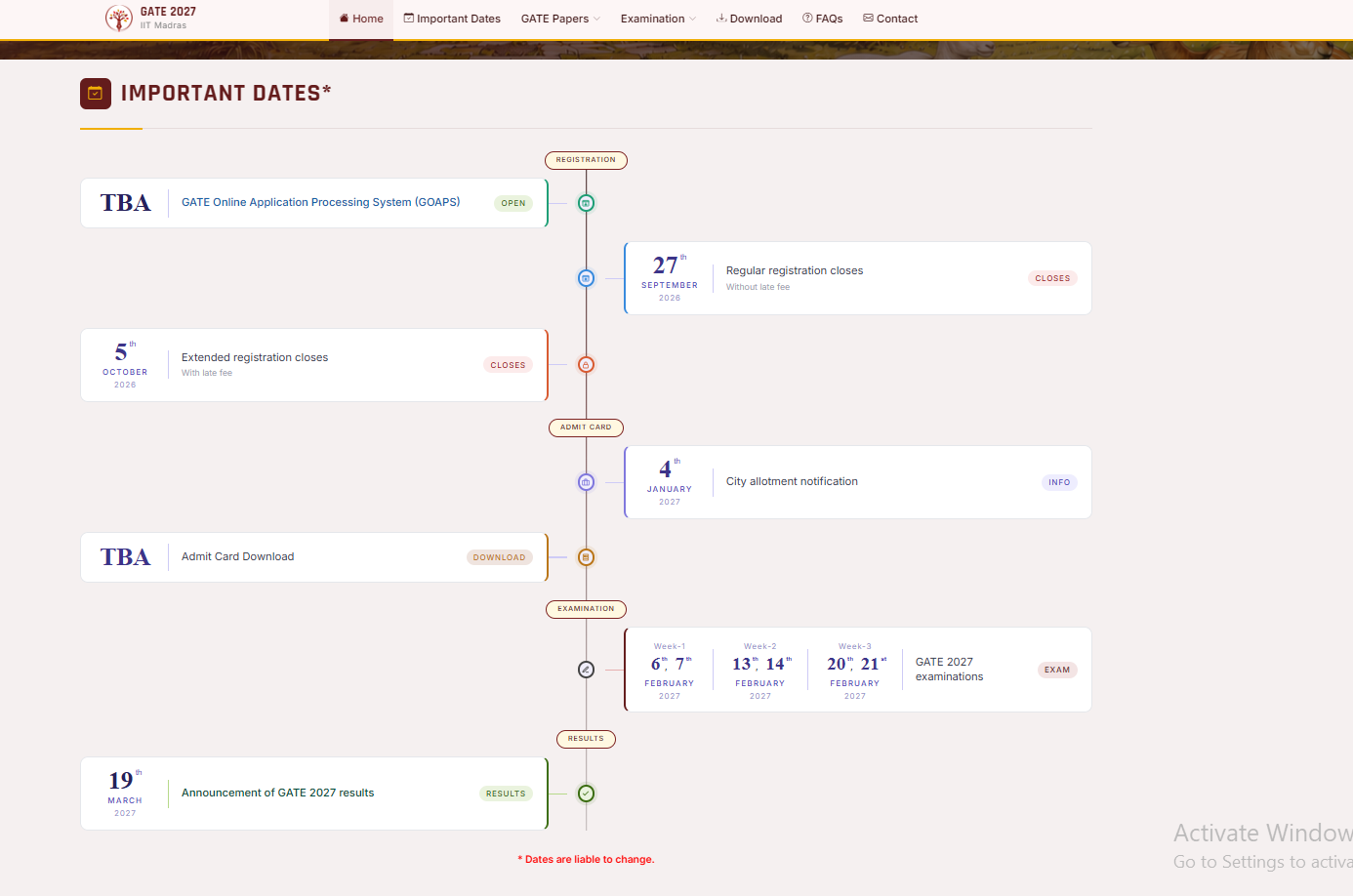Select the Regular registration closes text

[795, 270]
